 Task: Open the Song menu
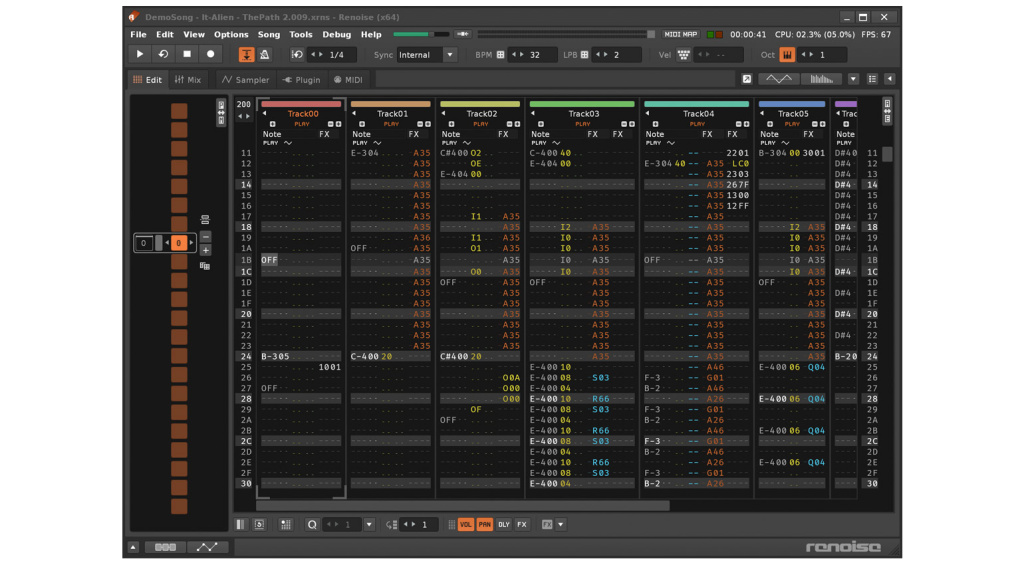[x=268, y=35]
